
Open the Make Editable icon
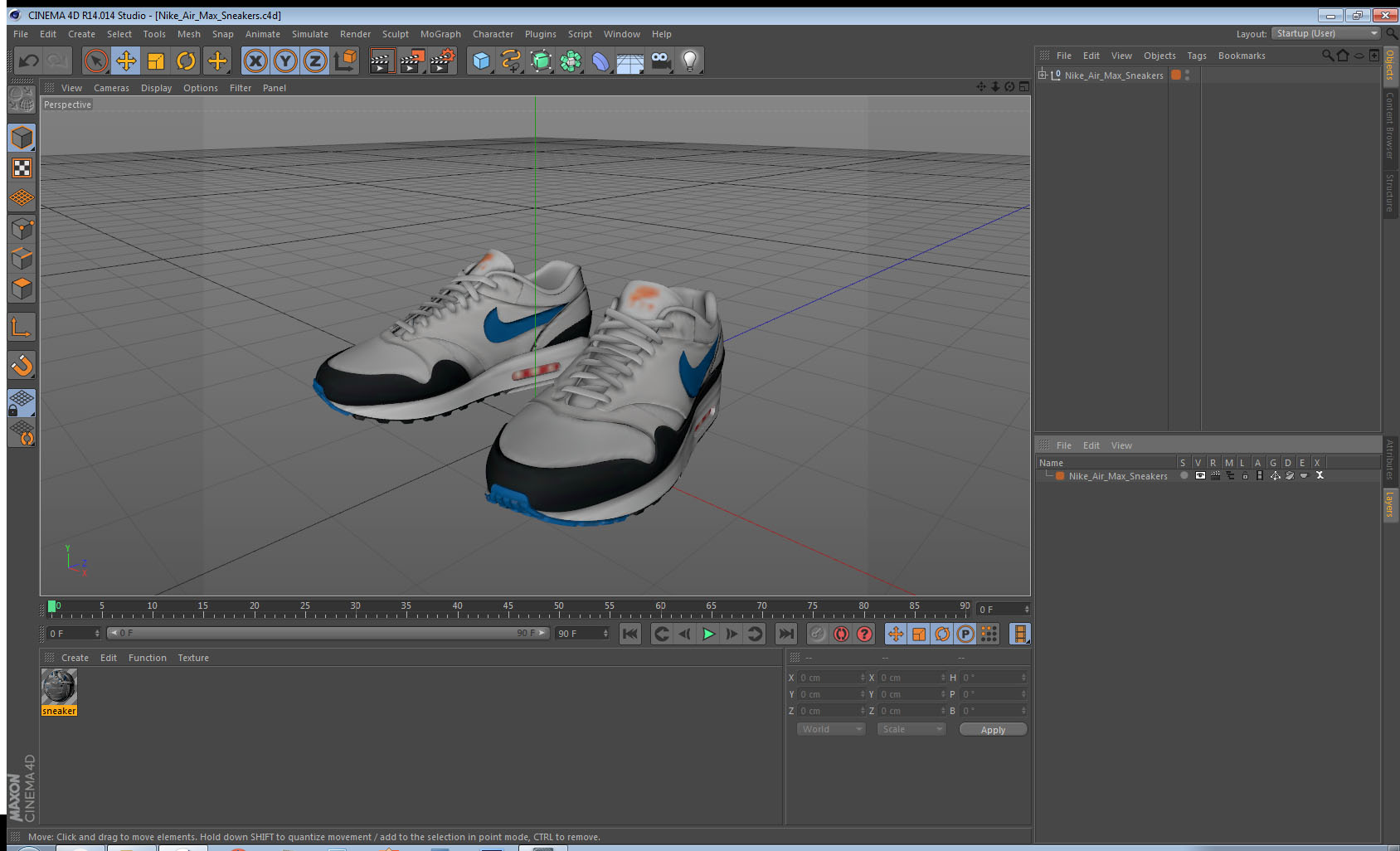point(22,100)
